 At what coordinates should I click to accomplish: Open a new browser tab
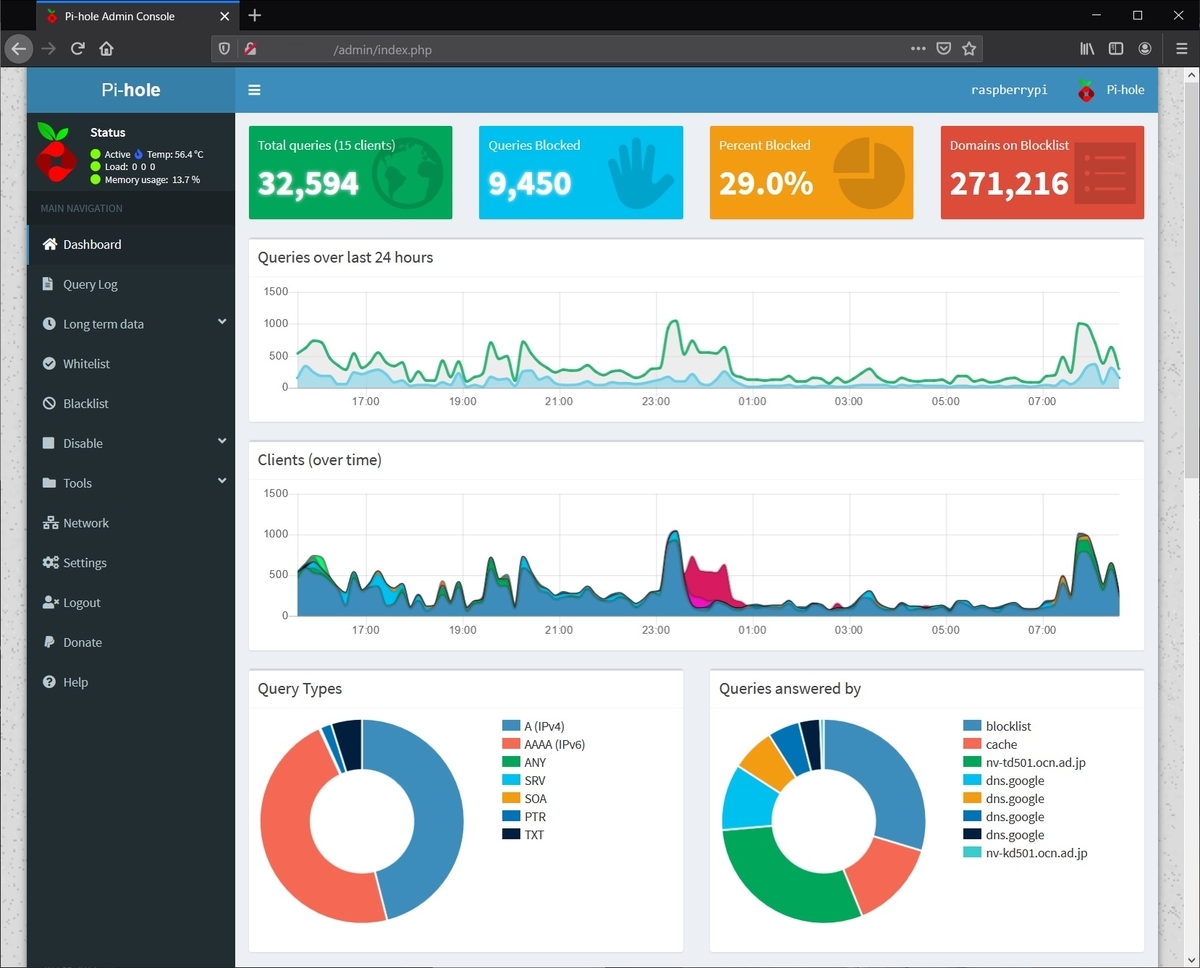(255, 16)
